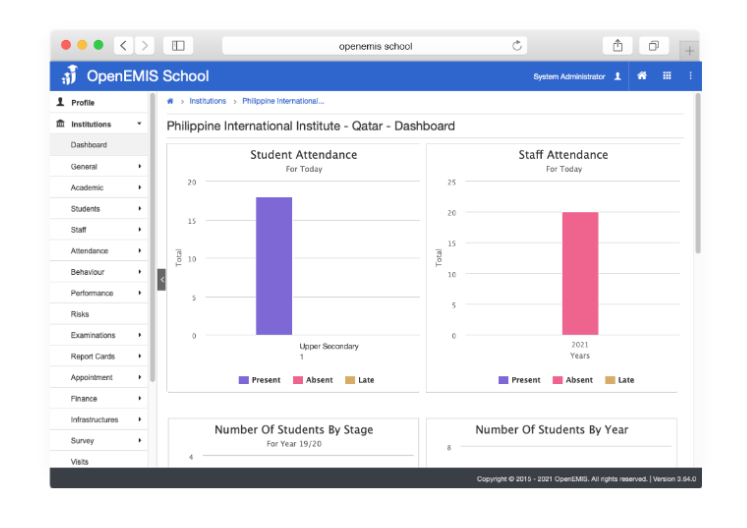Toggle Present series in Staff Attendance legend

[x=519, y=380]
